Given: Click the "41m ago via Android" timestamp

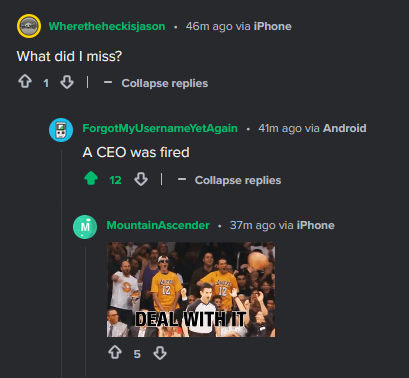Looking at the screenshot, I should click(x=312, y=128).
